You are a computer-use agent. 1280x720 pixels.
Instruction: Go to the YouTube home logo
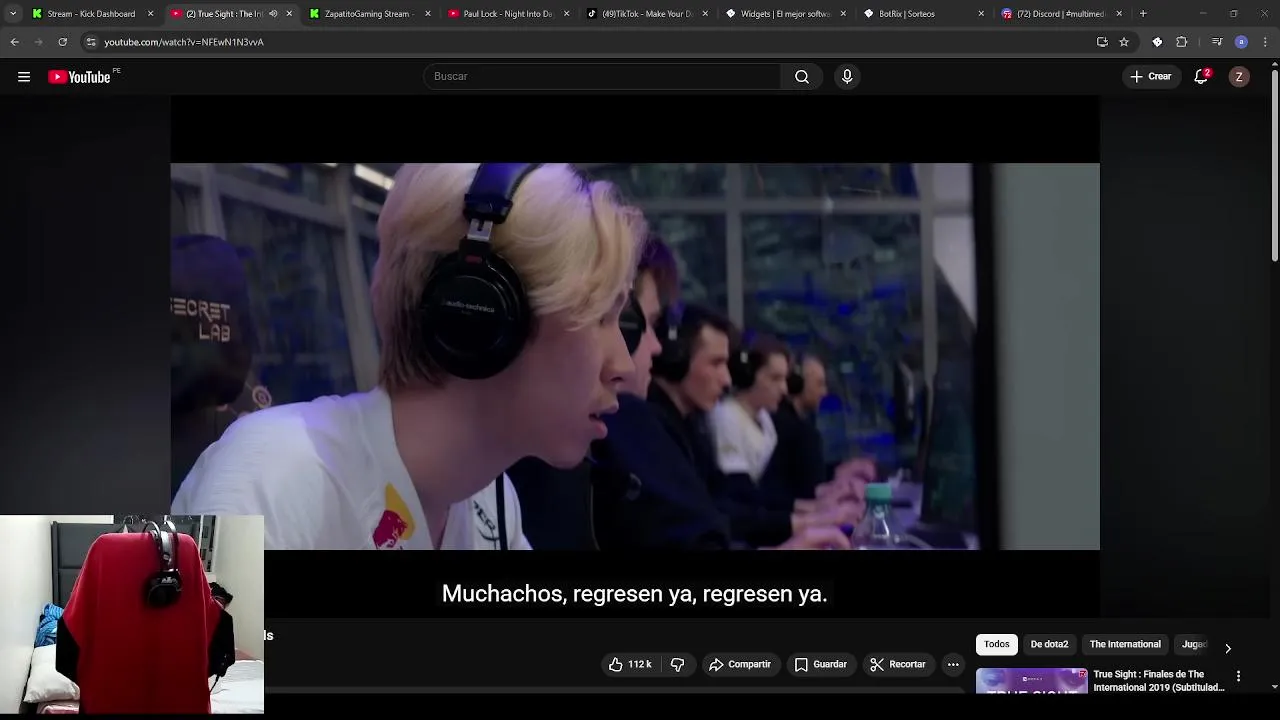tap(79, 77)
